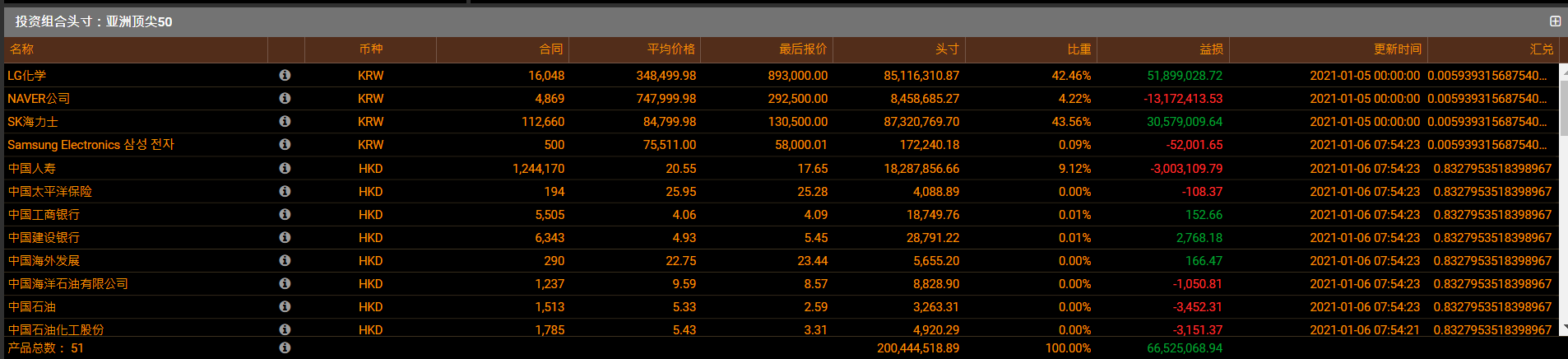Open info icon for SK海力士
This screenshot has height=359, width=1568.
[x=285, y=121]
